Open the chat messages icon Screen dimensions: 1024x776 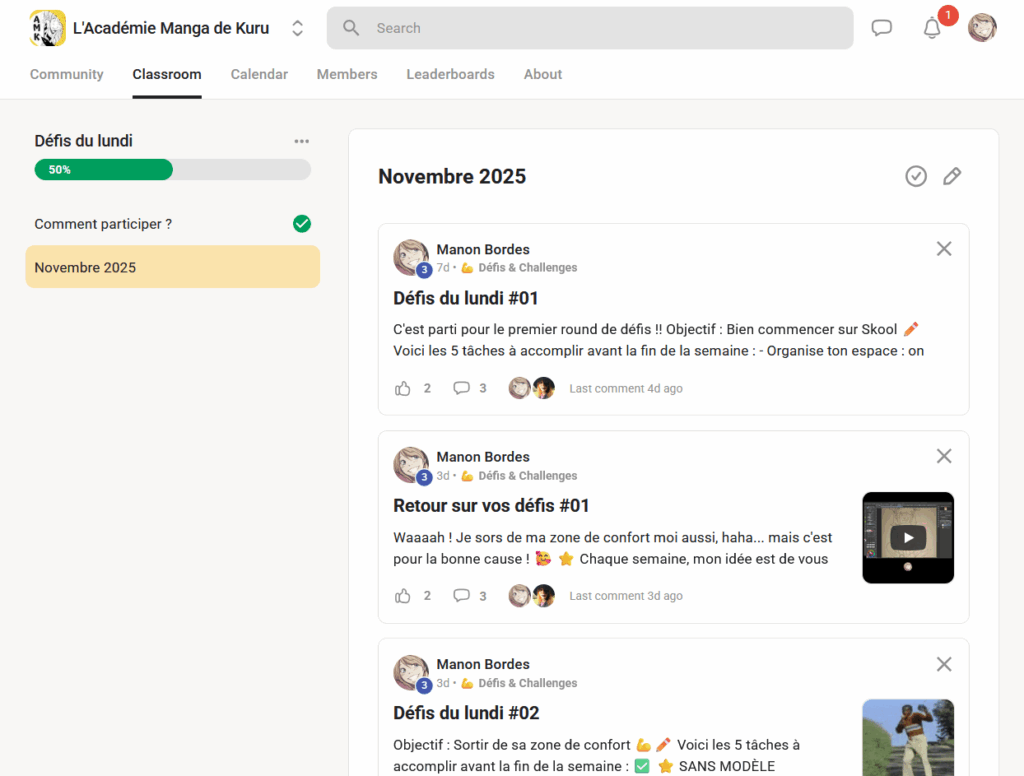click(881, 27)
